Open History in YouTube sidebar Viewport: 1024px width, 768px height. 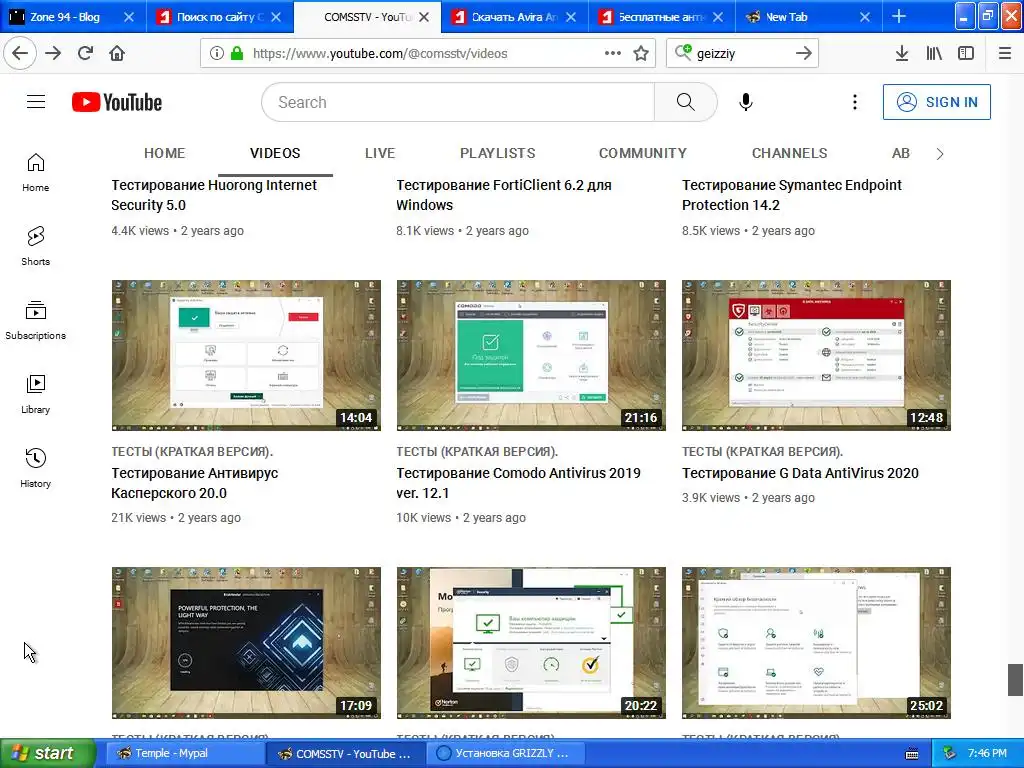coord(35,468)
